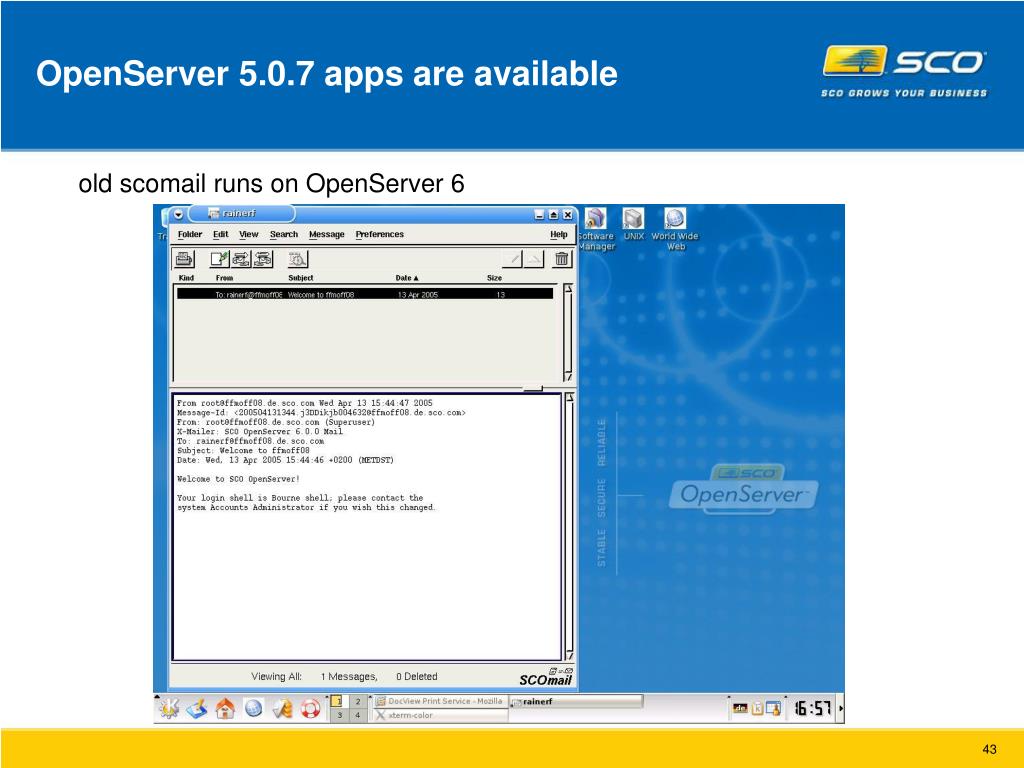Click the find message toolbar icon

pyautogui.click(x=298, y=259)
